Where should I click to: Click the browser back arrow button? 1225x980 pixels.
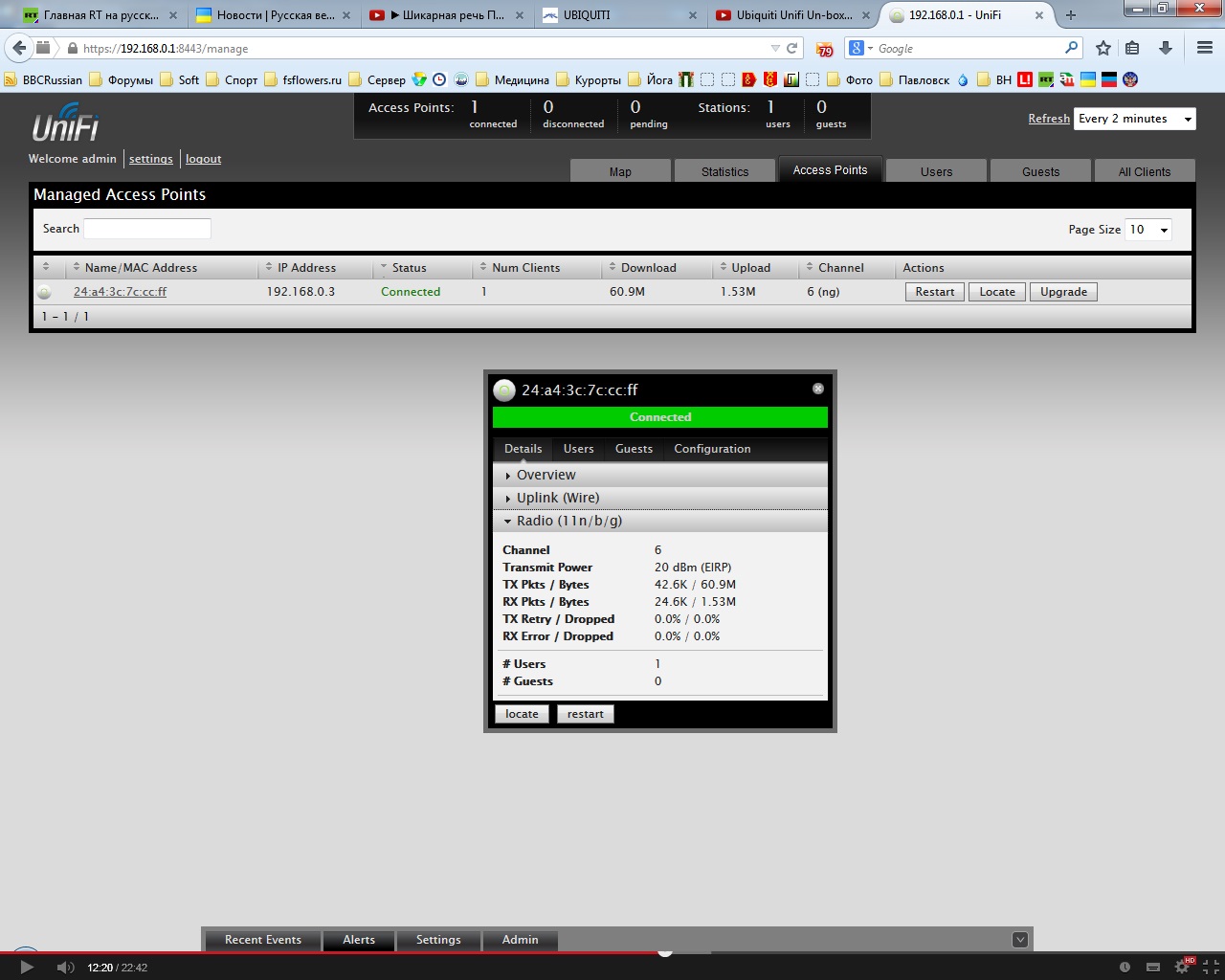pos(19,48)
